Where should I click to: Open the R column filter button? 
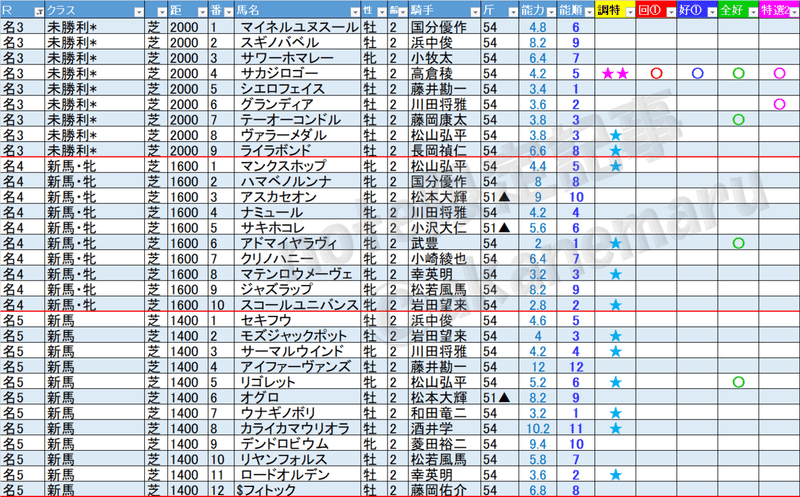coord(39,12)
